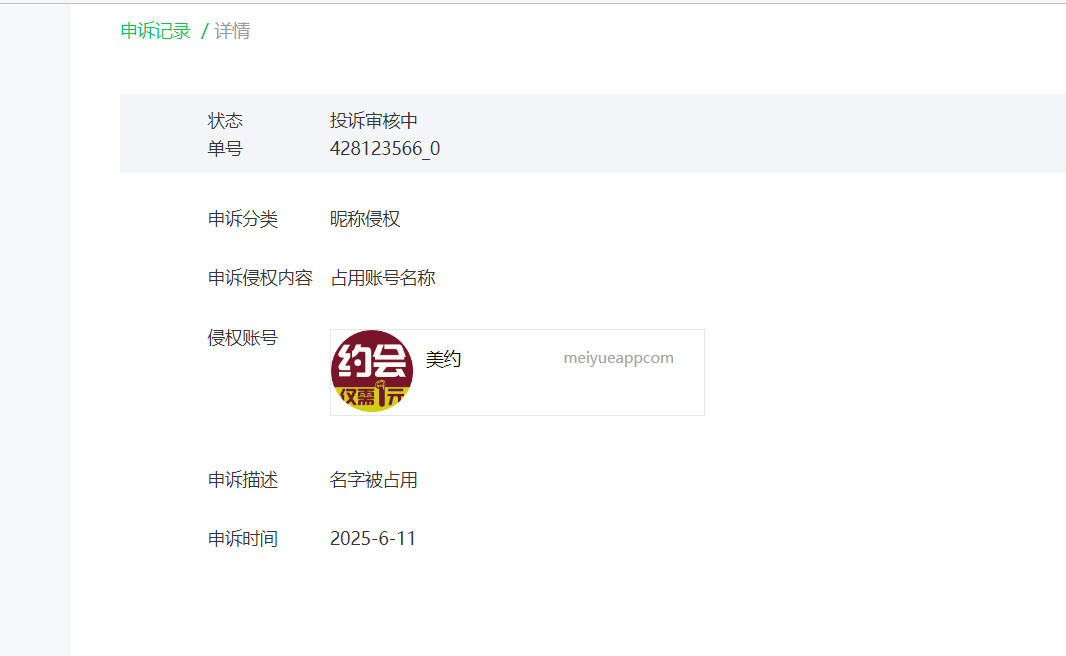
Task: Click the appeal date 2025-6-11
Action: (373, 539)
